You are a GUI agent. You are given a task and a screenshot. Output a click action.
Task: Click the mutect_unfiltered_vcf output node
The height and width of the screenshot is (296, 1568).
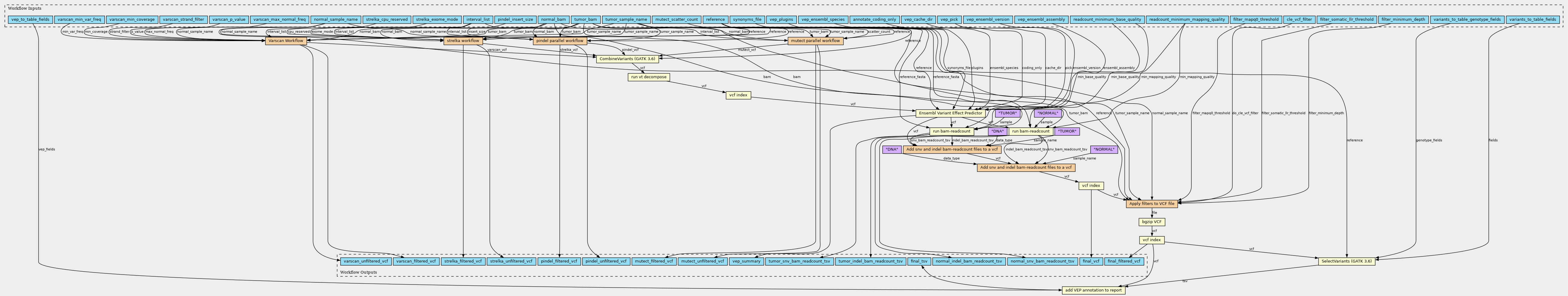702,262
